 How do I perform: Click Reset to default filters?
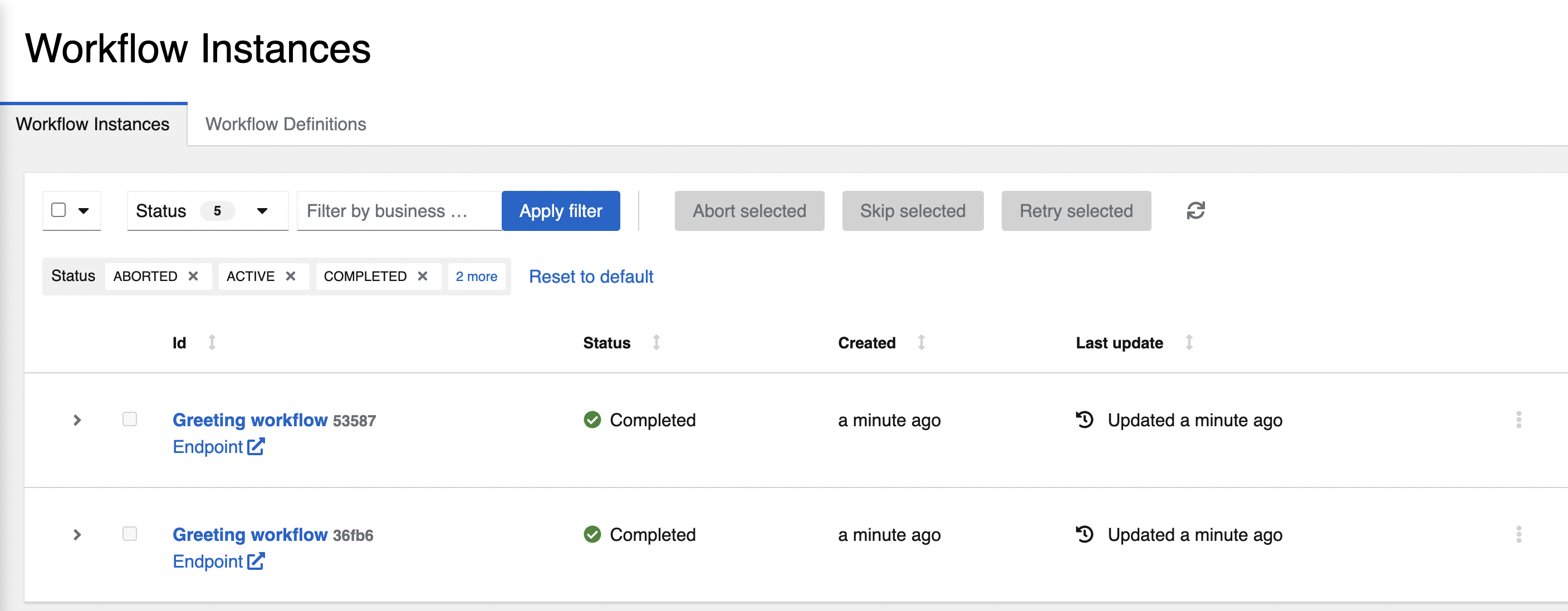pos(591,277)
